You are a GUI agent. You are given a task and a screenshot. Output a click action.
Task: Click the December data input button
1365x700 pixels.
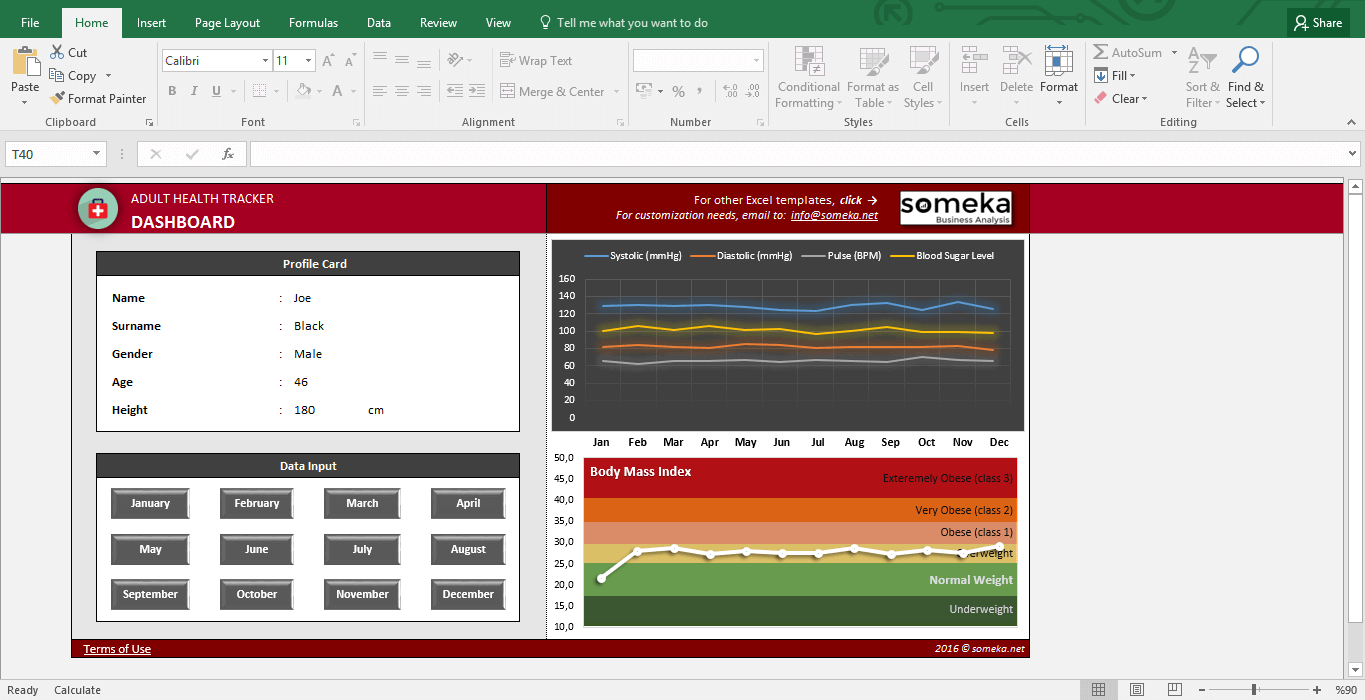click(468, 594)
